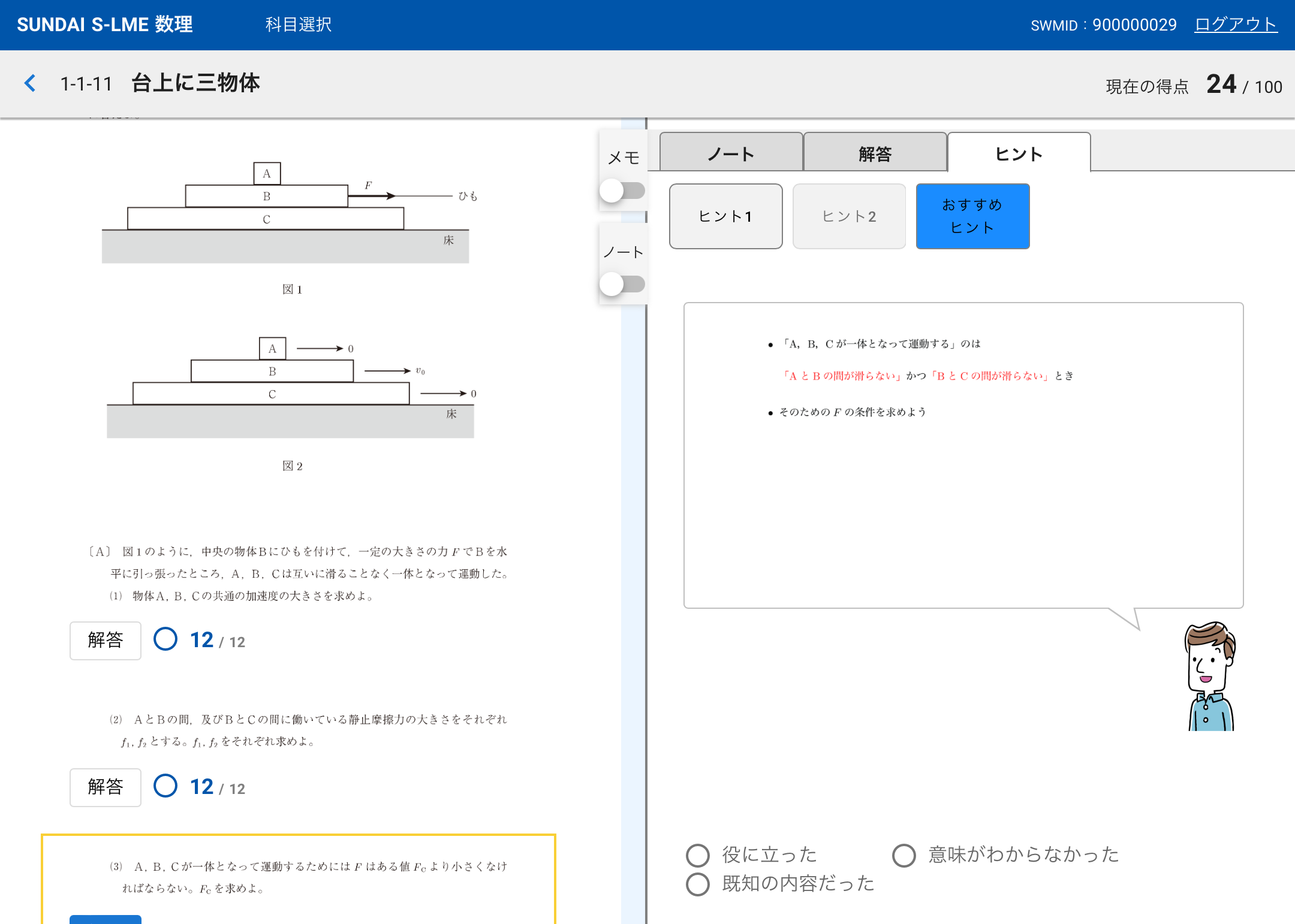Select the 既知の内容だった radio option
This screenshot has height=924, width=1295.
tap(697, 883)
